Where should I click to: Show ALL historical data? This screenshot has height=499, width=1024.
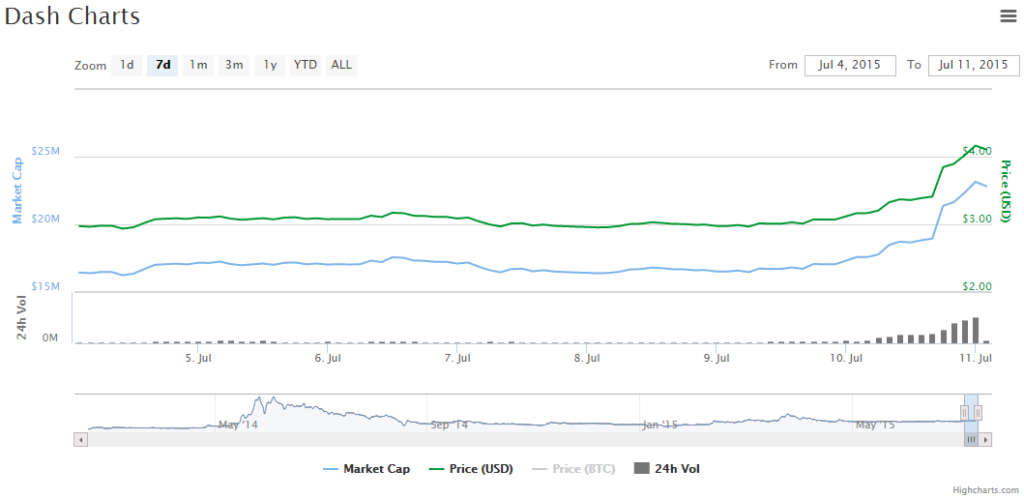click(341, 65)
